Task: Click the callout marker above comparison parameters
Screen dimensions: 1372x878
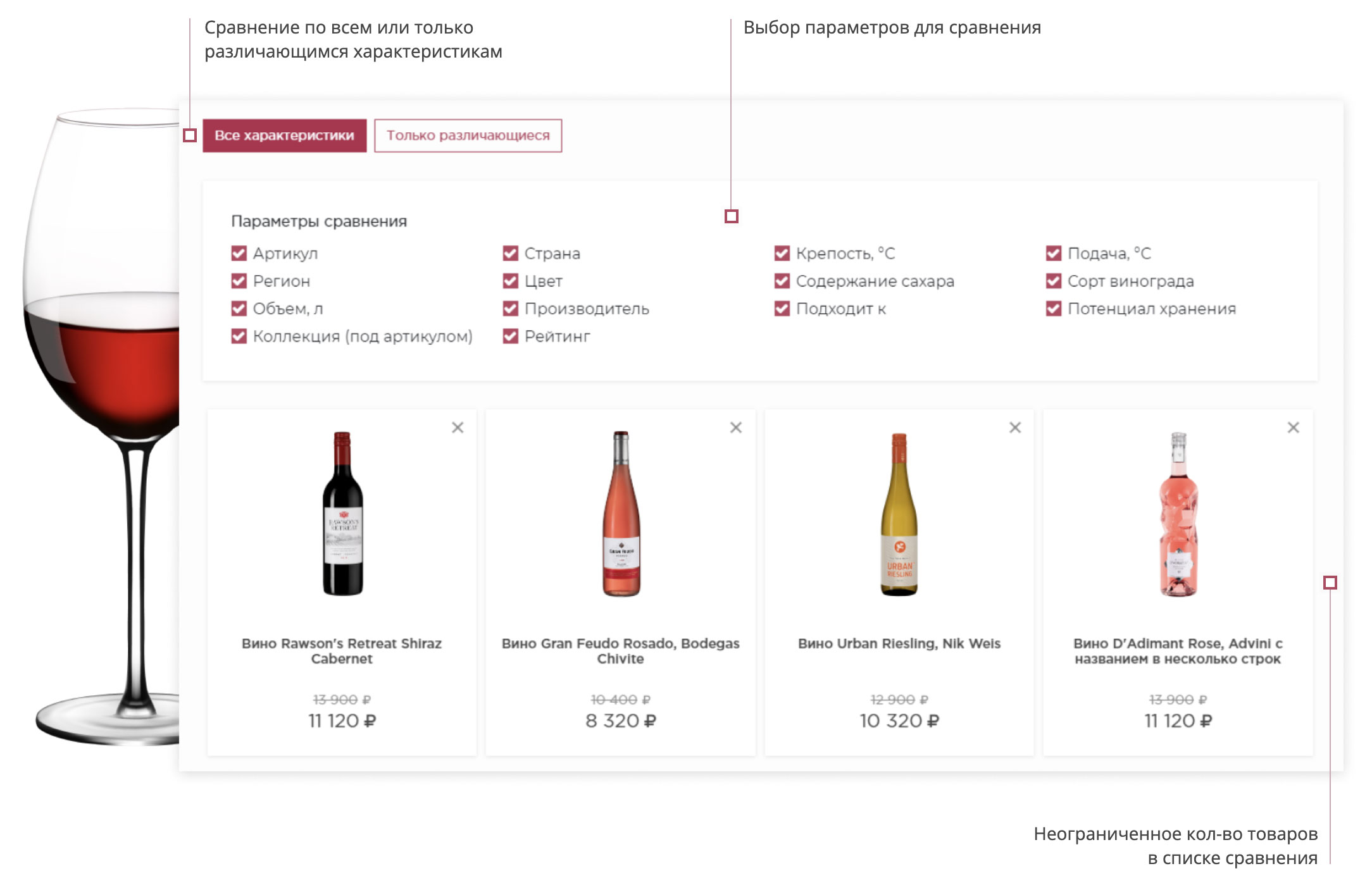Action: point(731,216)
